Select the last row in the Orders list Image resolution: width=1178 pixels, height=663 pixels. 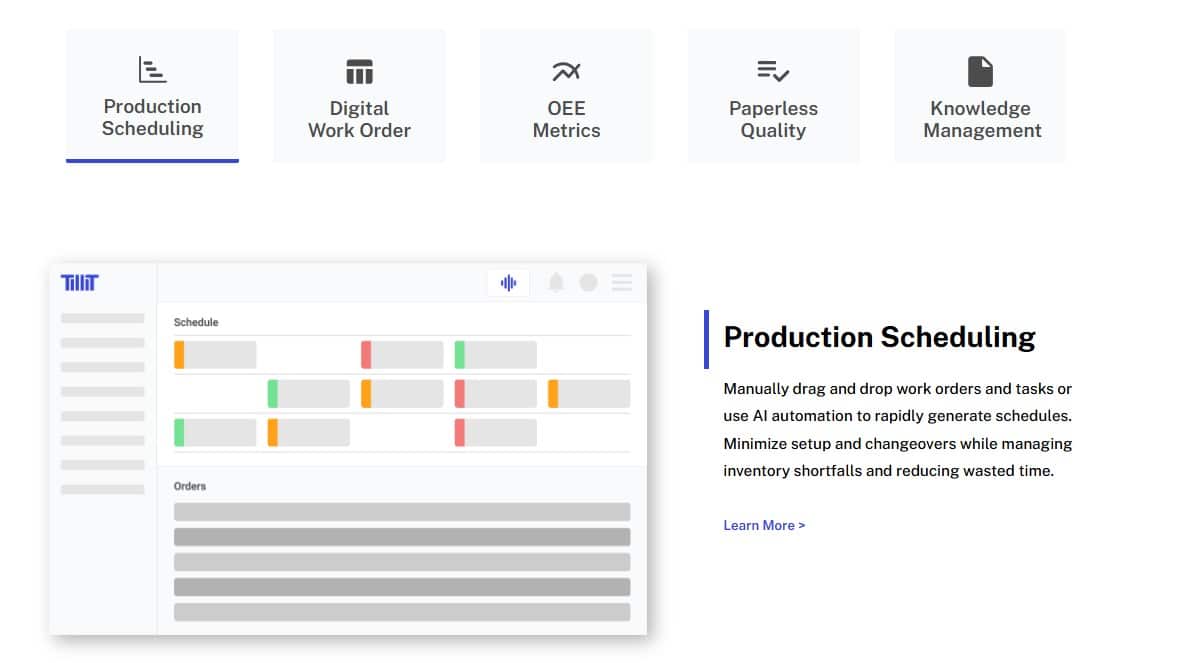tap(402, 612)
